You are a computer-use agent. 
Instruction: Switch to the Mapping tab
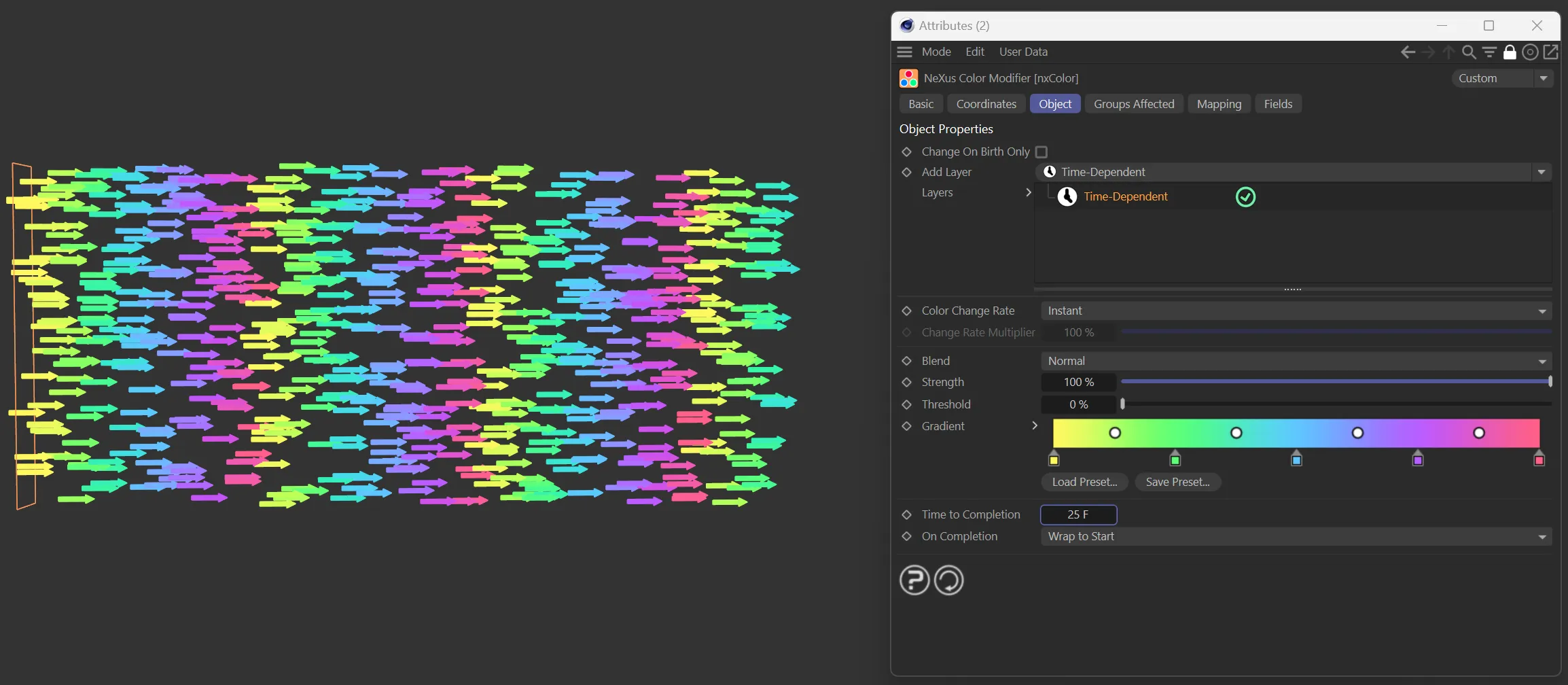click(1219, 104)
